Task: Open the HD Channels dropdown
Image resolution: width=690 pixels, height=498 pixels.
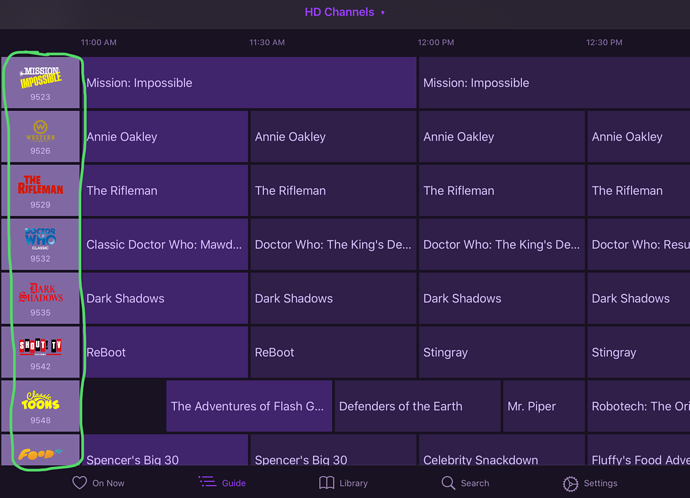Action: tap(345, 12)
